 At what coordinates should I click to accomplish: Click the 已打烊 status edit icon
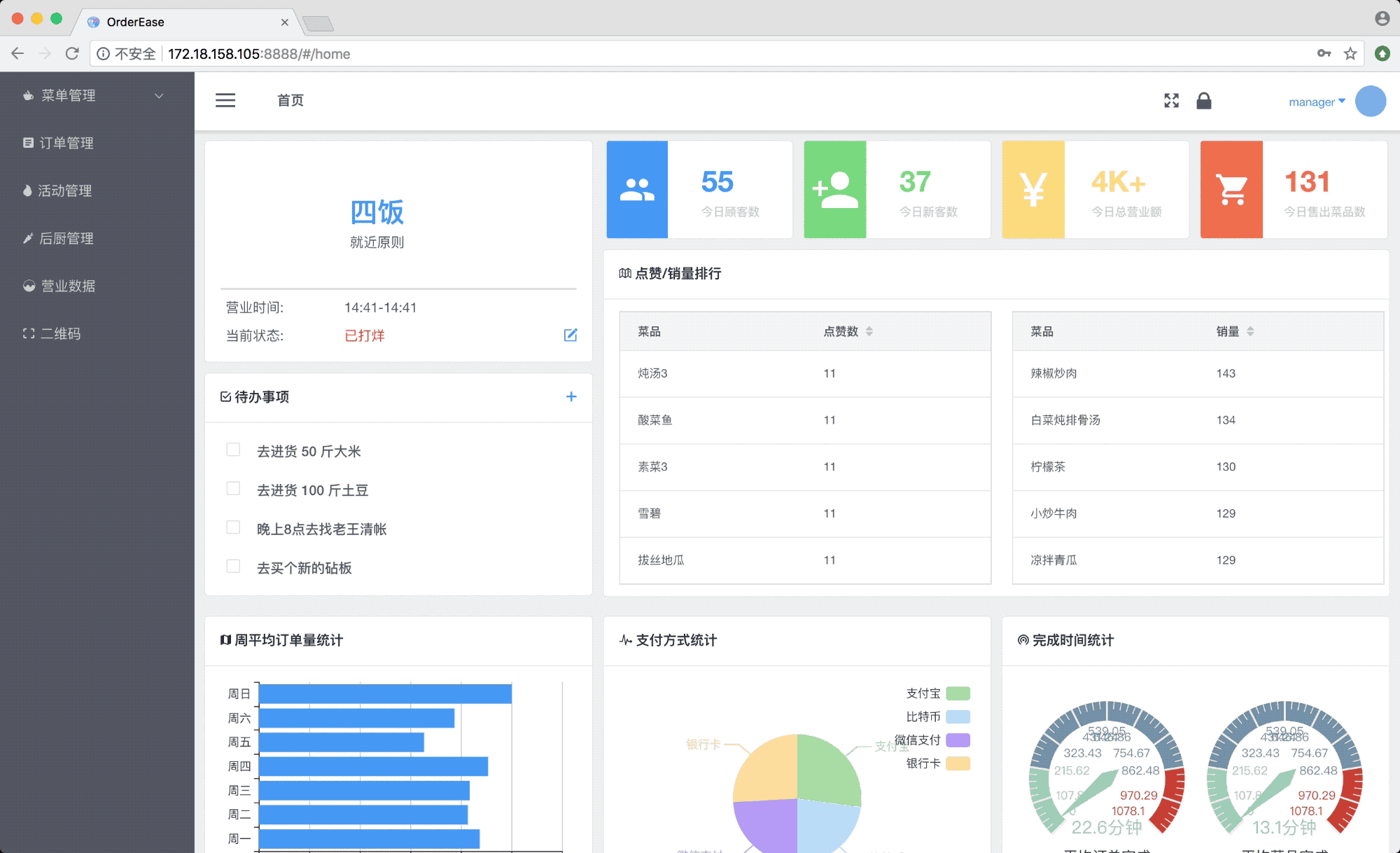tap(570, 335)
